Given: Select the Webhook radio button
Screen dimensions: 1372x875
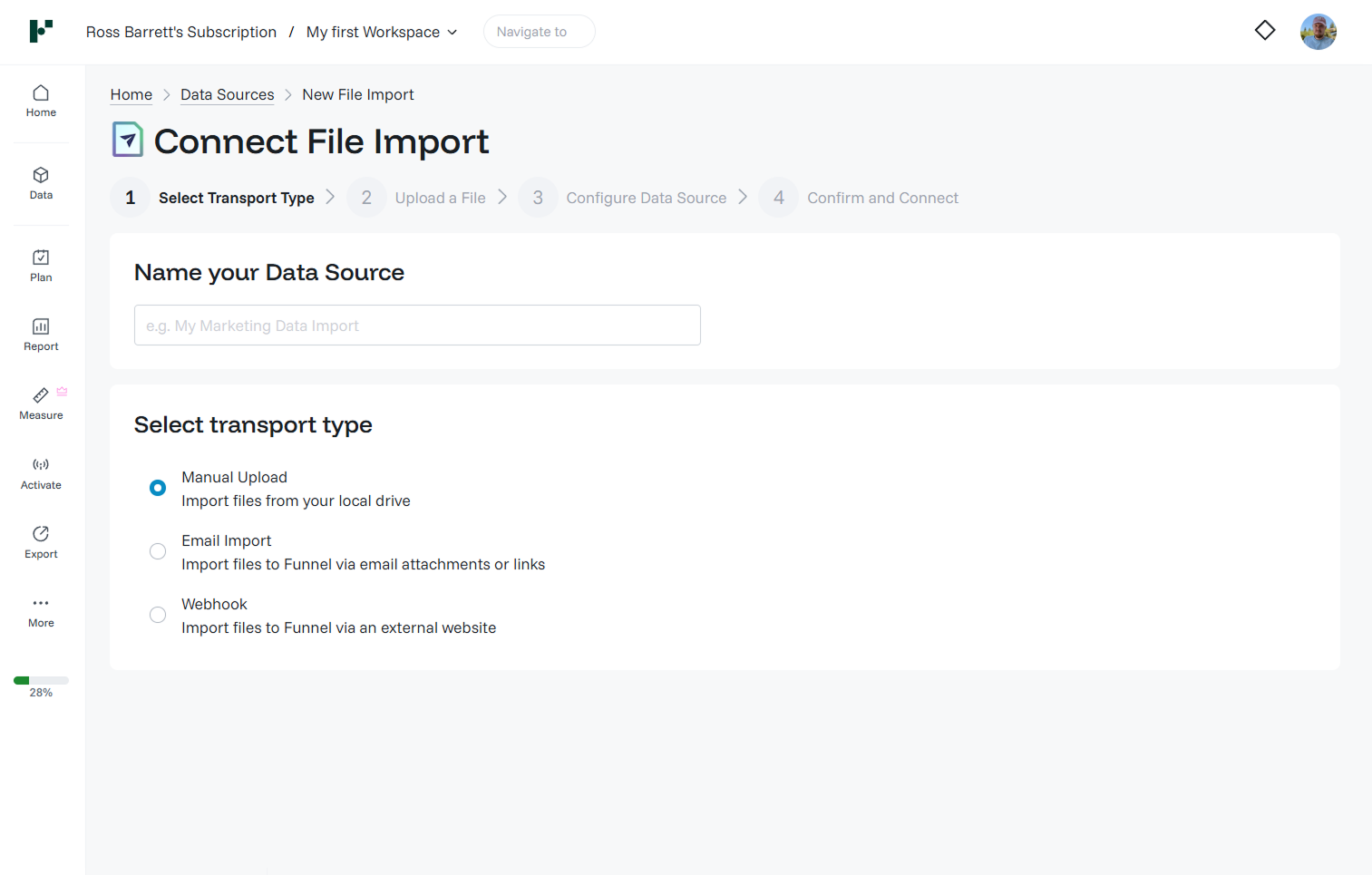Looking at the screenshot, I should coord(158,615).
